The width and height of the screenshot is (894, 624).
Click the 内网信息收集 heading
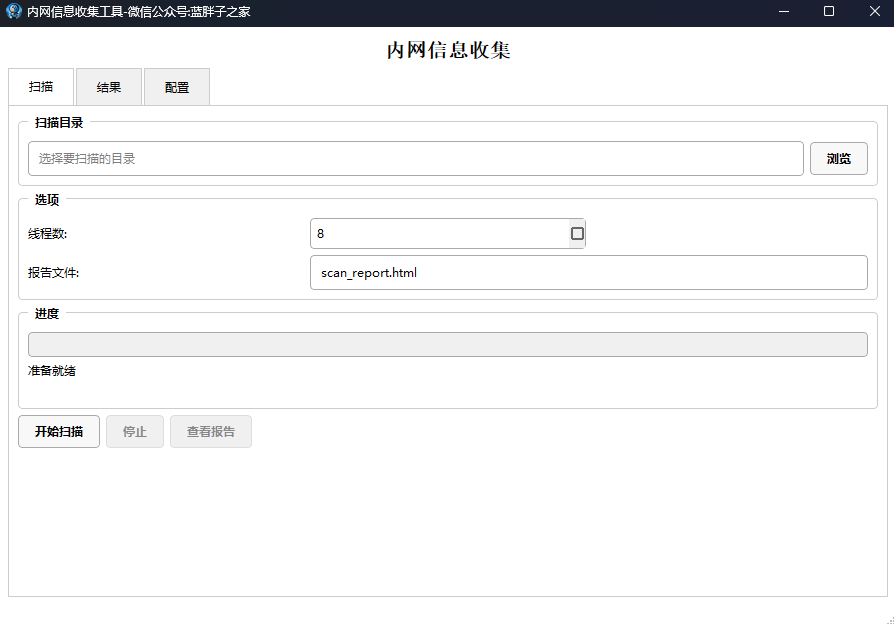[448, 50]
